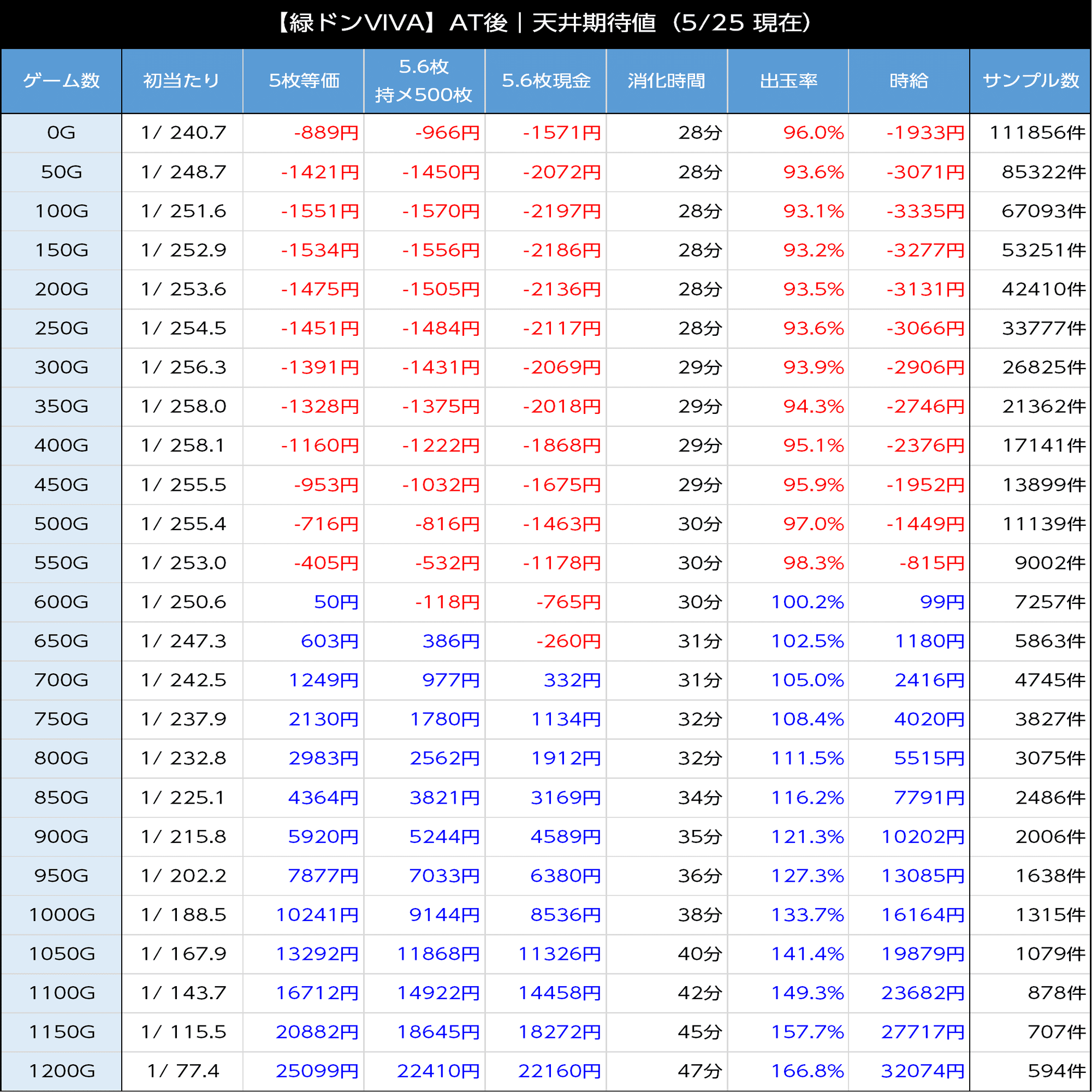The image size is (1092, 1092).
Task: Click the 500G row label
Action: (x=61, y=524)
